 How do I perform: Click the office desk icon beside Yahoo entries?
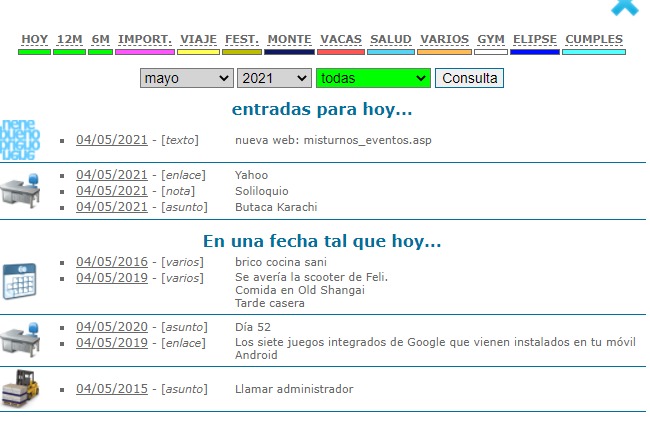click(x=19, y=190)
